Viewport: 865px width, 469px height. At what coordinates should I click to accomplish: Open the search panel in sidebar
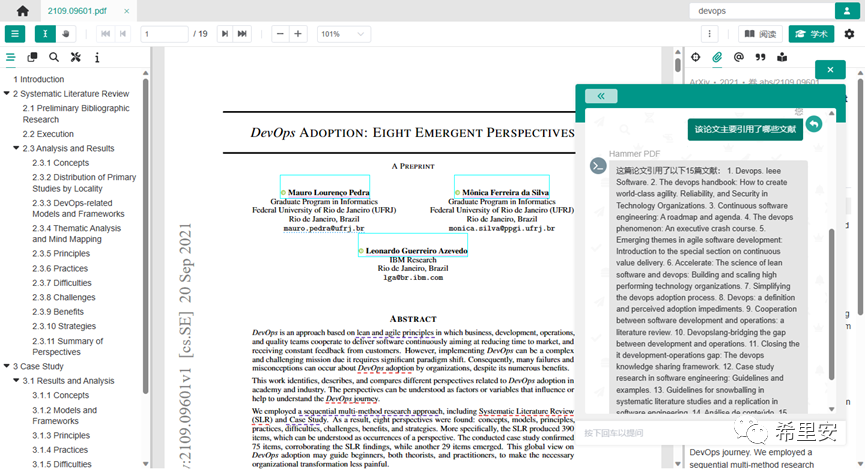pyautogui.click(x=54, y=57)
